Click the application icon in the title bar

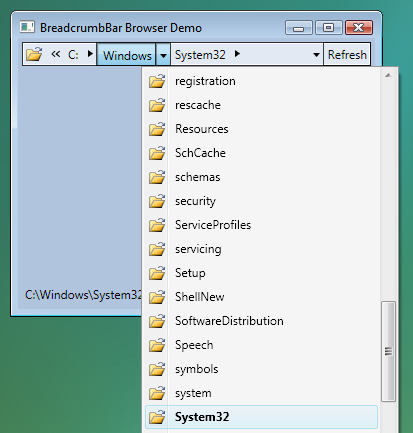point(27,27)
